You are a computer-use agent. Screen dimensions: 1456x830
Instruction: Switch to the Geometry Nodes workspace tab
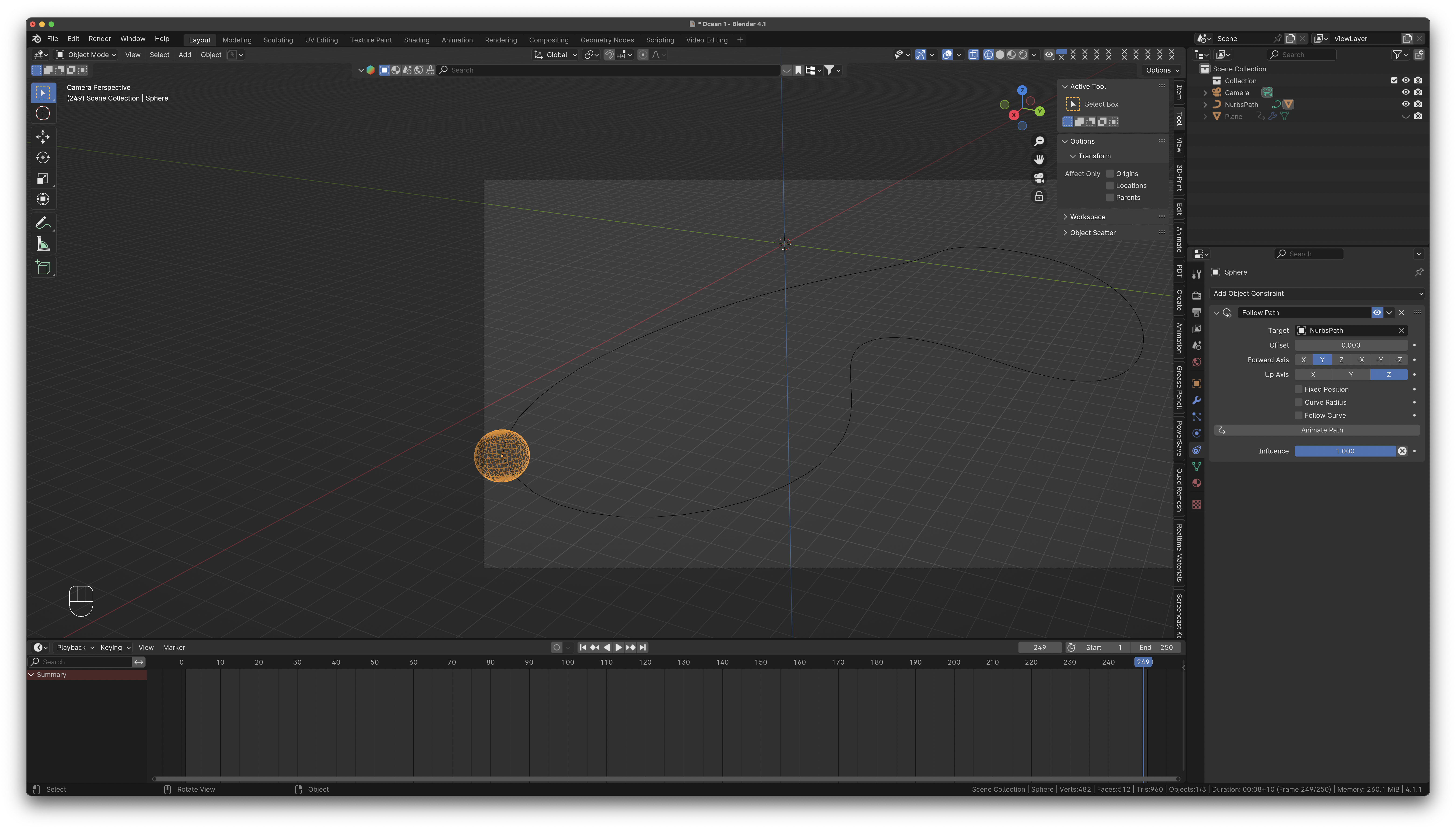pos(607,40)
